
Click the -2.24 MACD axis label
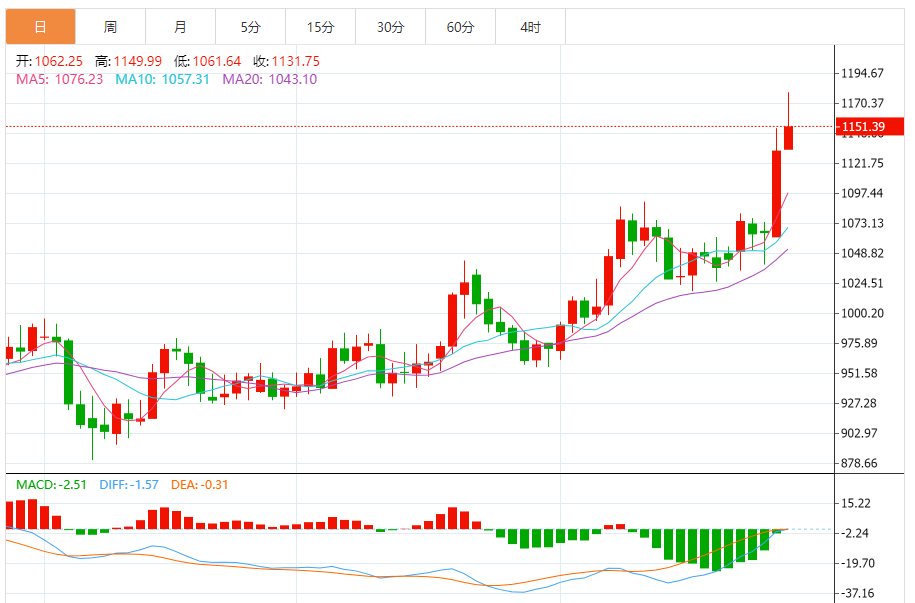[x=854, y=533]
